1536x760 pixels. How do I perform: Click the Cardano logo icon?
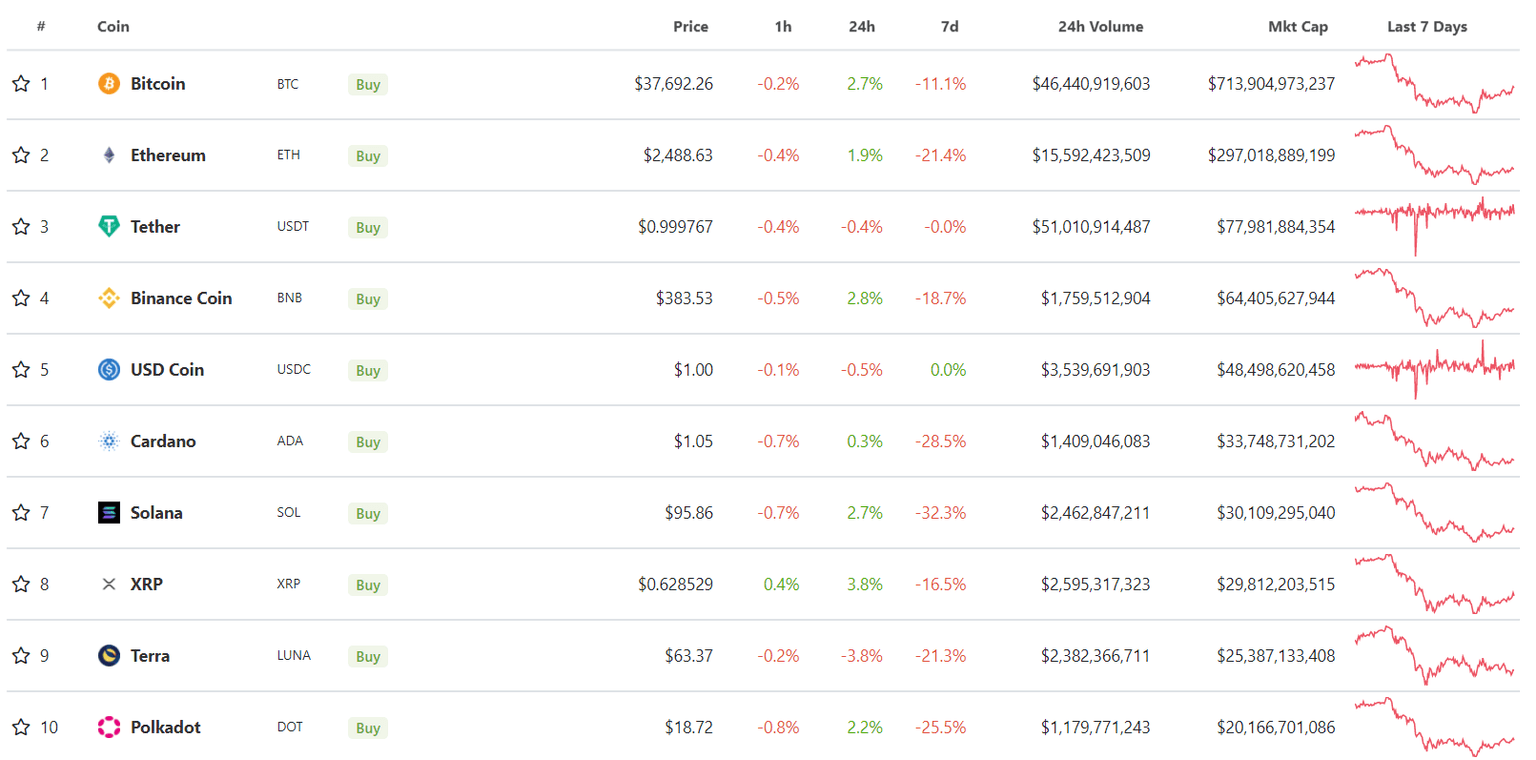109,441
